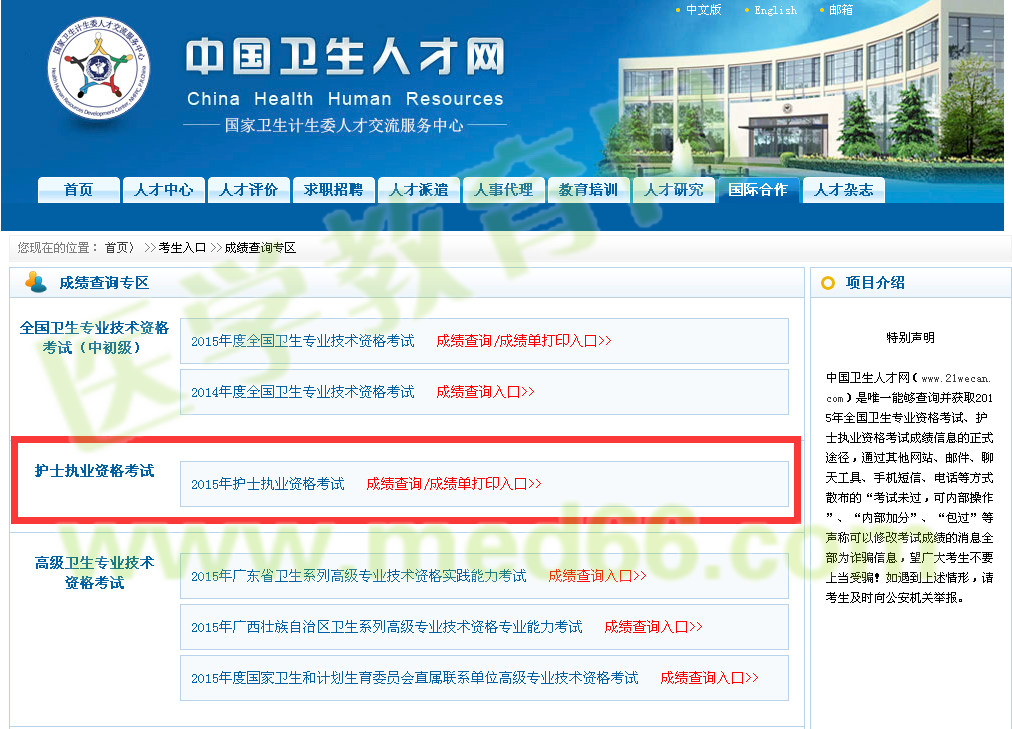Open 2014年度 exam 成绩查询入口 link
The width and height of the screenshot is (1012, 729).
[485, 392]
